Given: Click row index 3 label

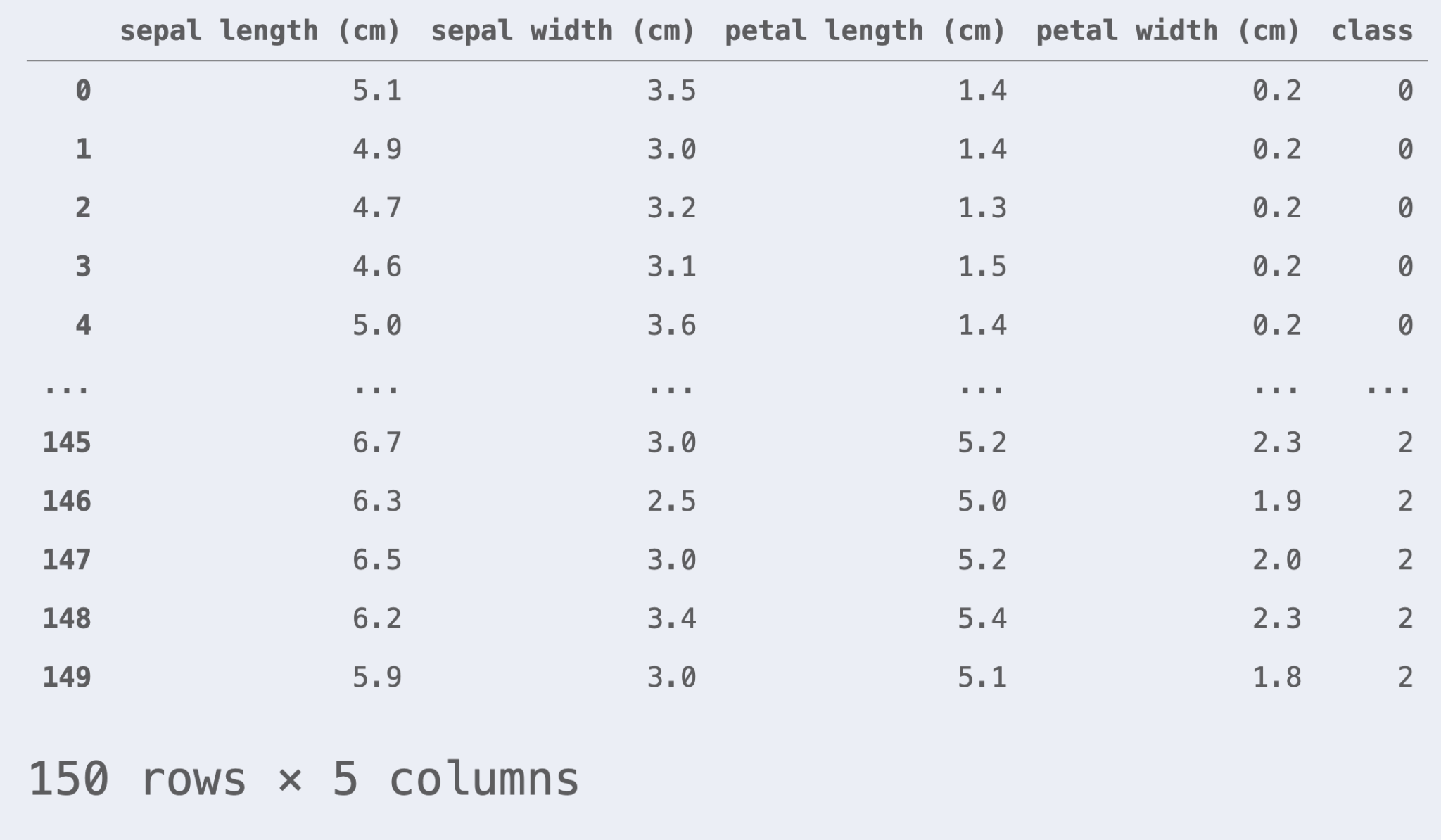Looking at the screenshot, I should [83, 267].
